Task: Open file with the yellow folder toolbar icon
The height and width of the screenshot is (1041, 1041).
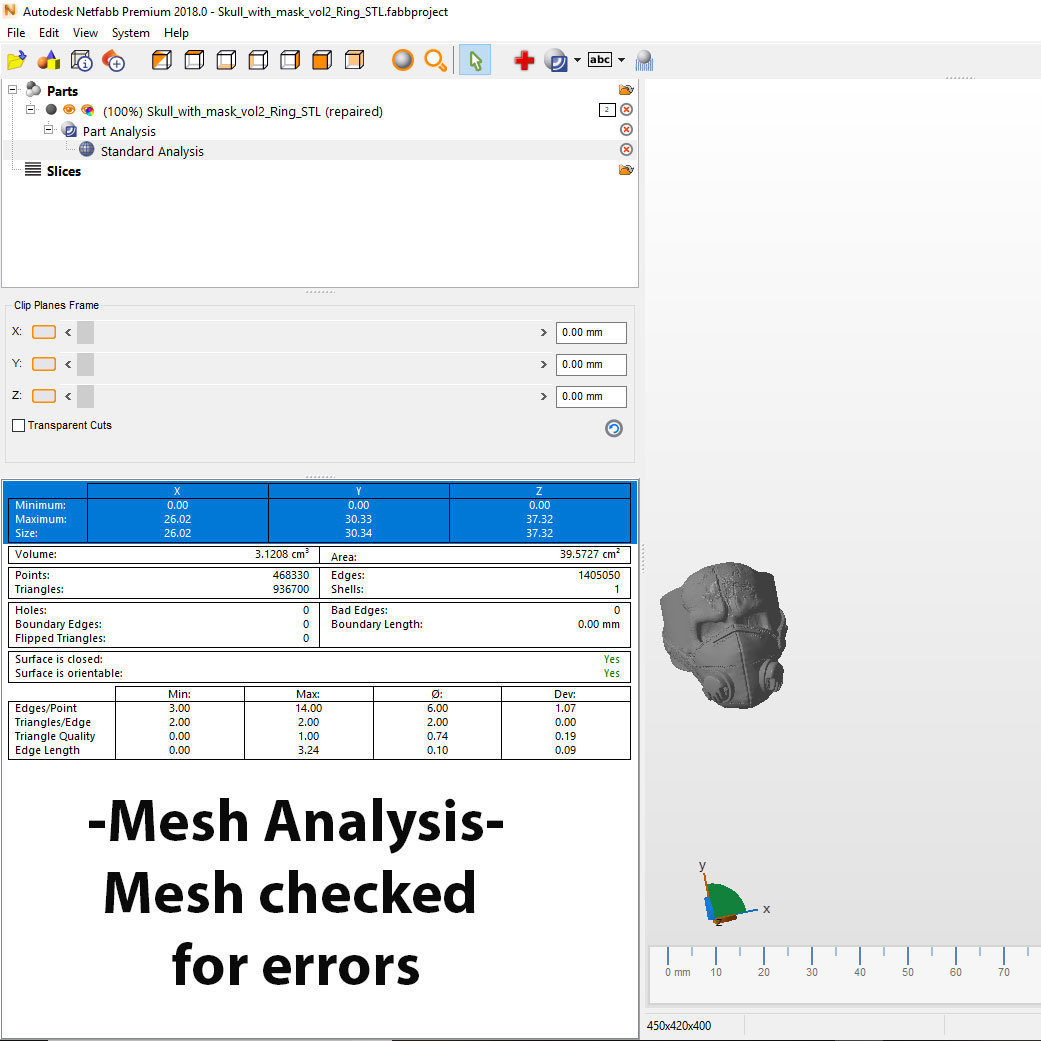Action: 17,60
